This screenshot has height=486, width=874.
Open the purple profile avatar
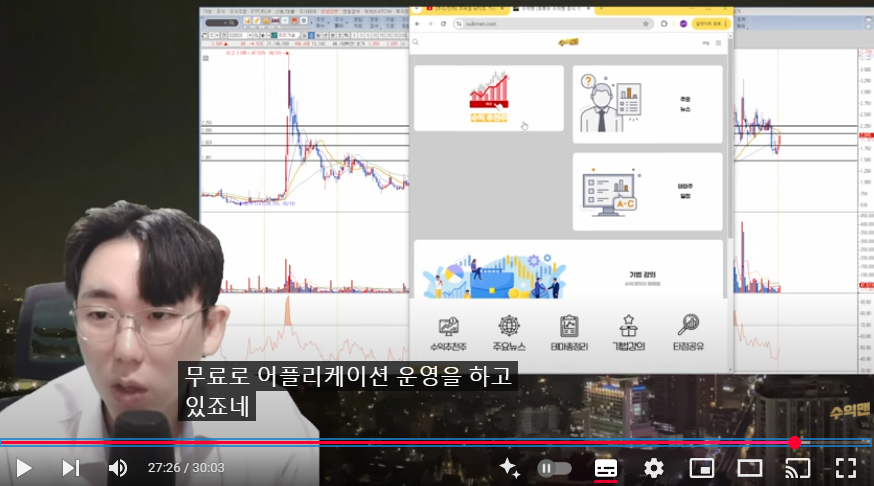click(683, 23)
